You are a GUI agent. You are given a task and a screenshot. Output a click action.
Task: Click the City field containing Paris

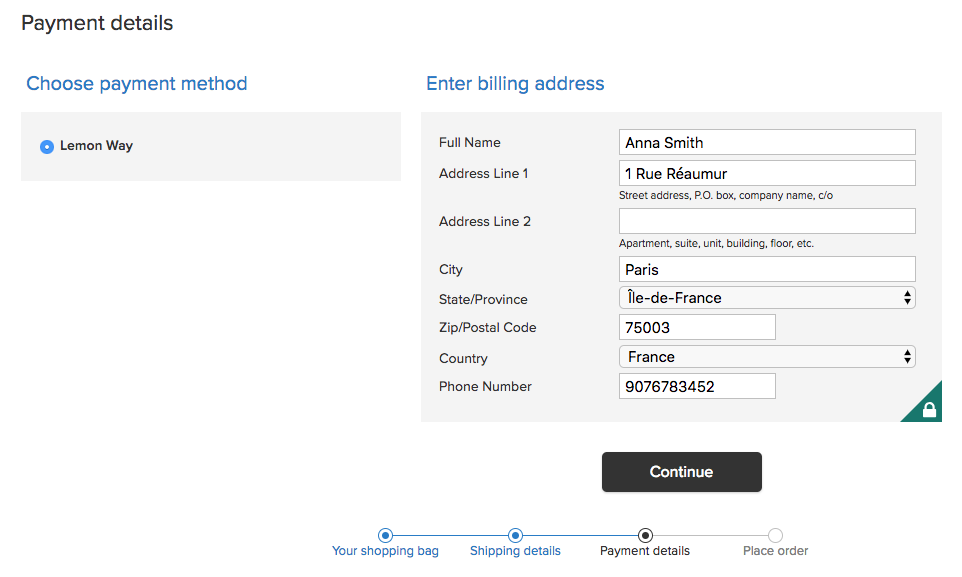(x=767, y=269)
